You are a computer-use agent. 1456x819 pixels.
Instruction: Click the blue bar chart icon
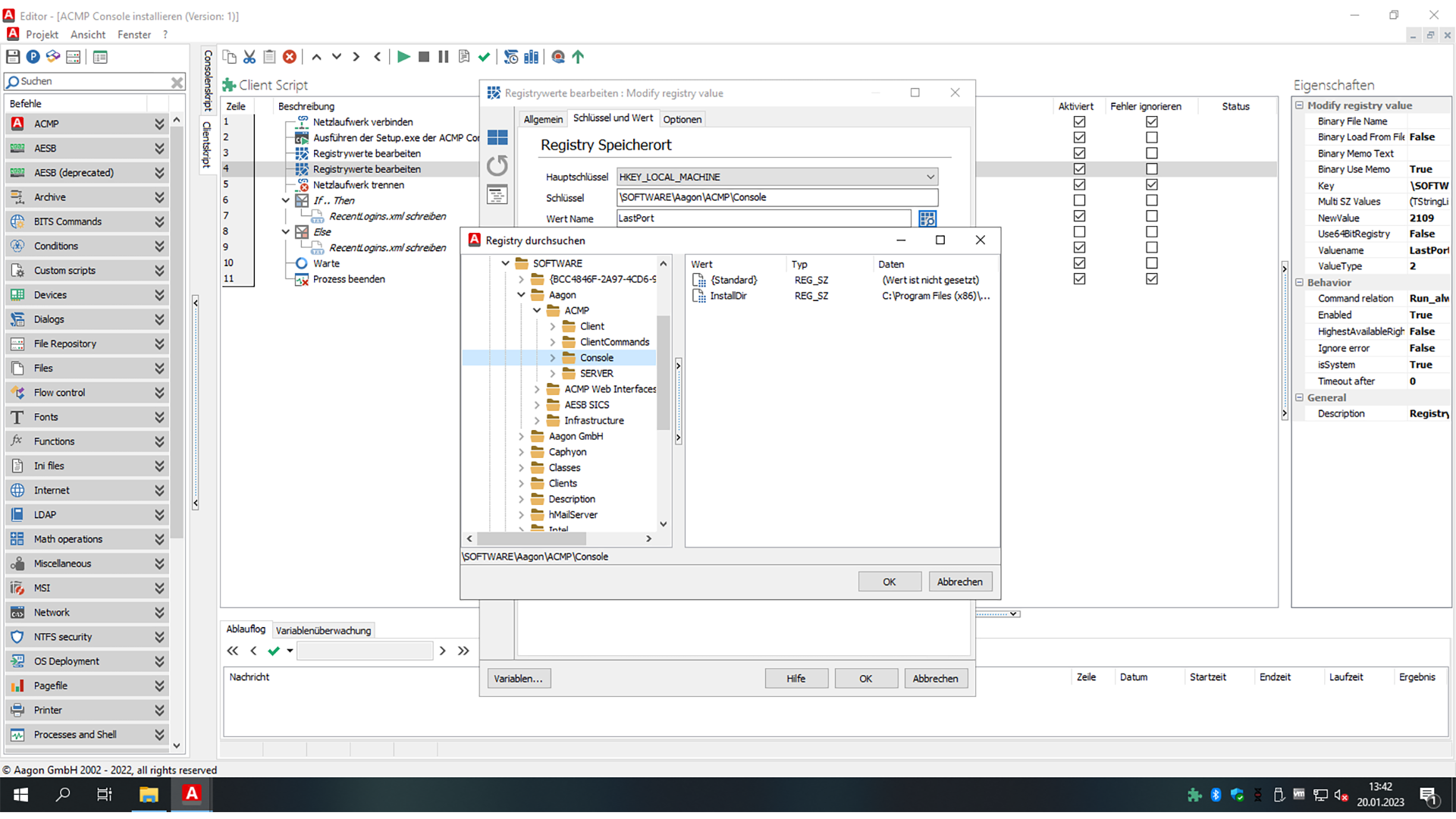(532, 57)
